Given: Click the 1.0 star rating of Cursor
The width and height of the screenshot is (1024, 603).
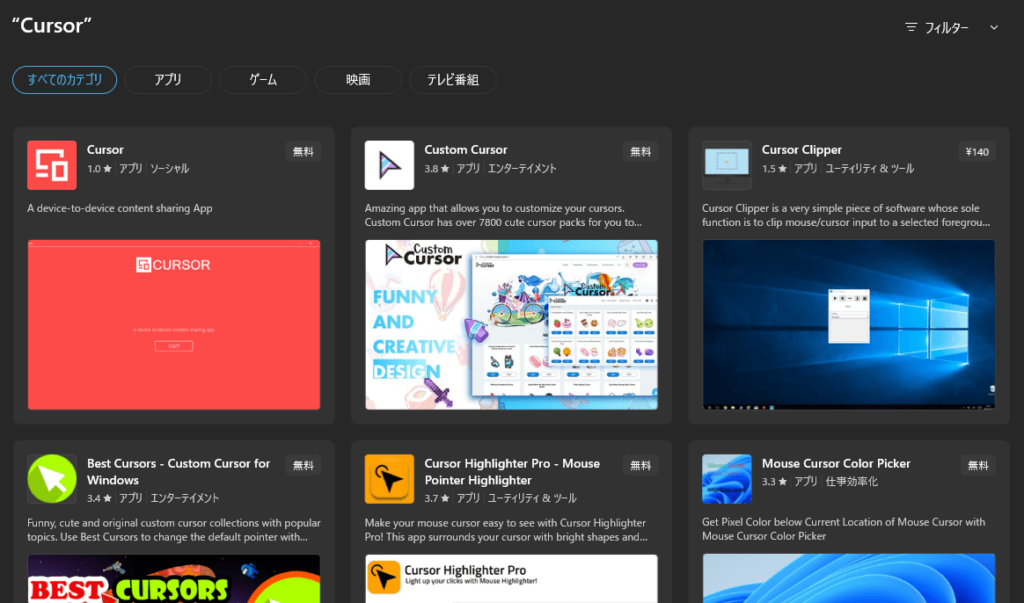Looking at the screenshot, I should [99, 169].
